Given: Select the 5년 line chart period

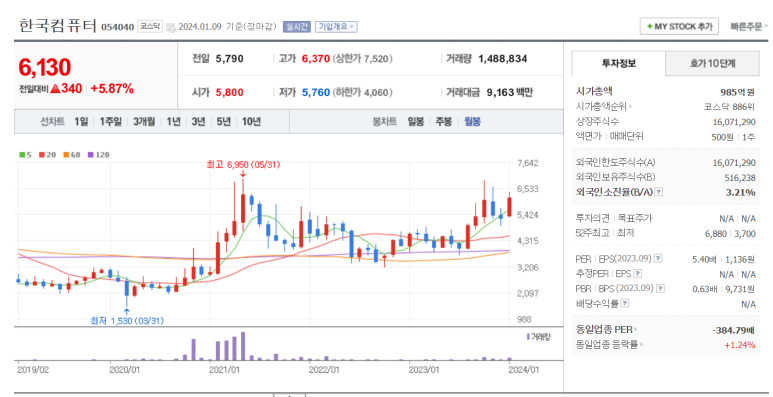Looking at the screenshot, I should pos(223,122).
